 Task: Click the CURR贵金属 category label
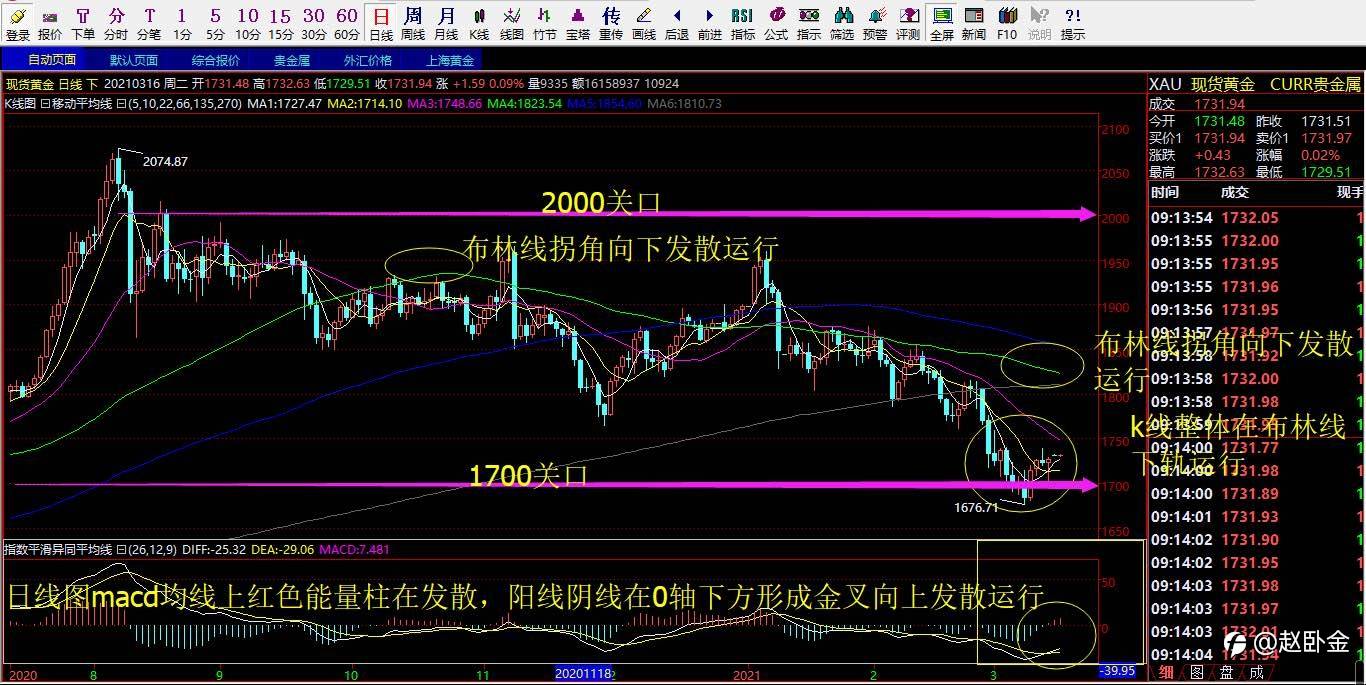[1316, 84]
